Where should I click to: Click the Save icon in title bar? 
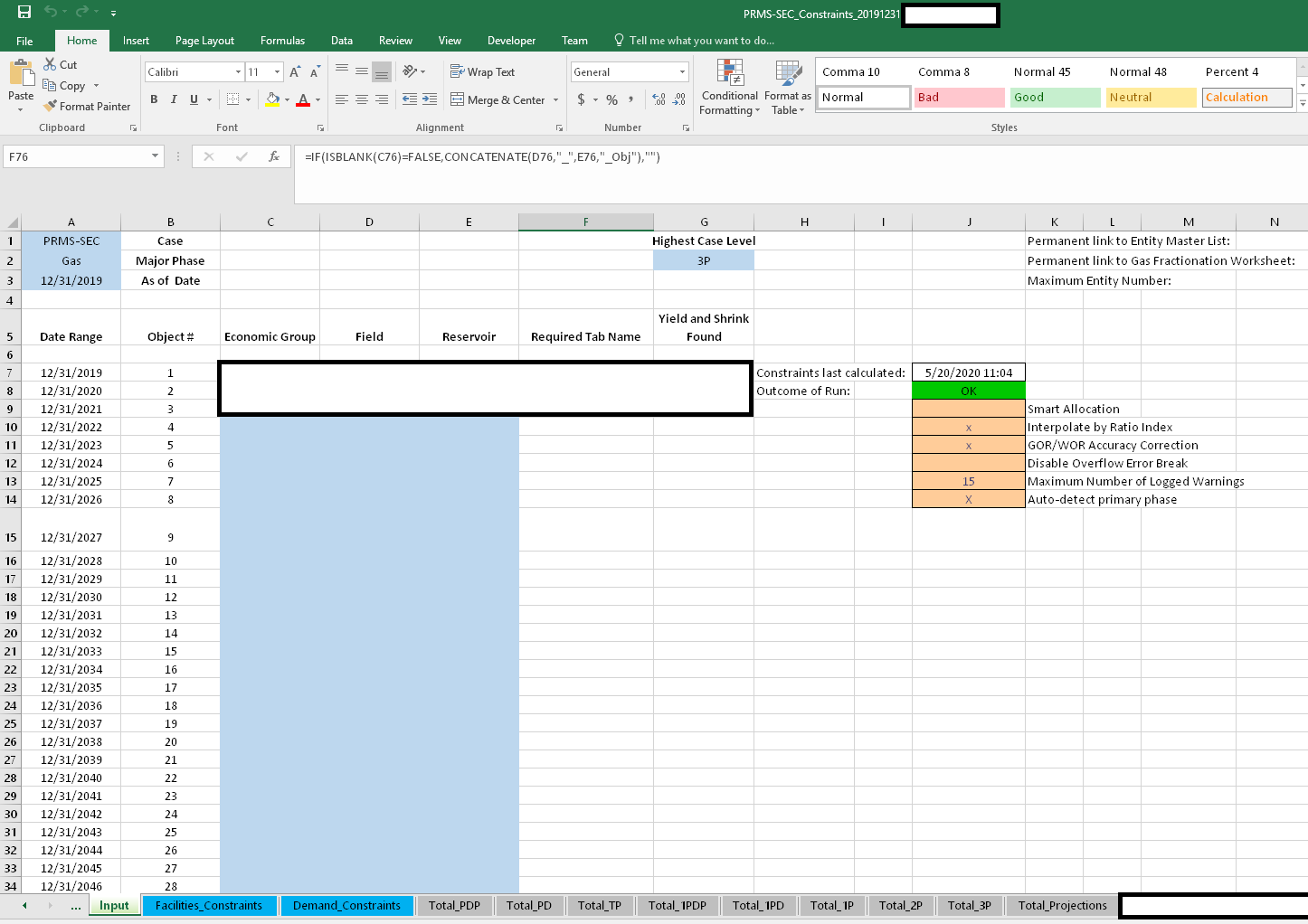pyautogui.click(x=24, y=12)
